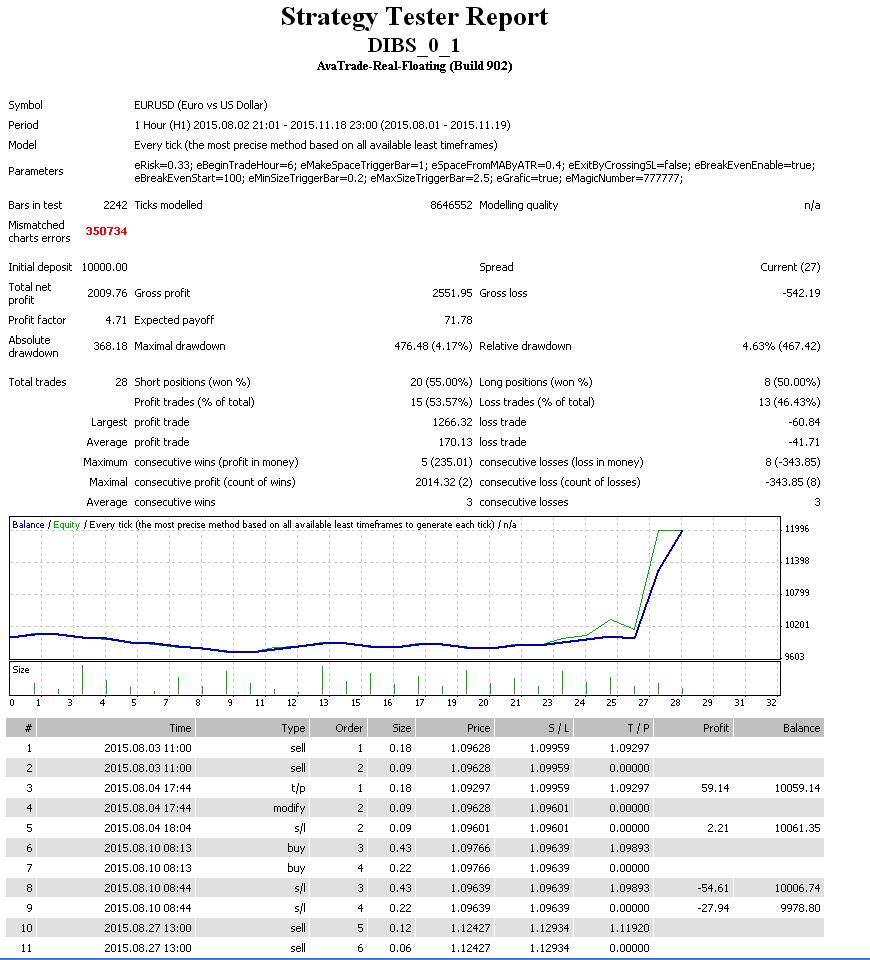Click the Initial deposit value 10000.00
Viewport: 870px width, 960px height.
point(105,268)
